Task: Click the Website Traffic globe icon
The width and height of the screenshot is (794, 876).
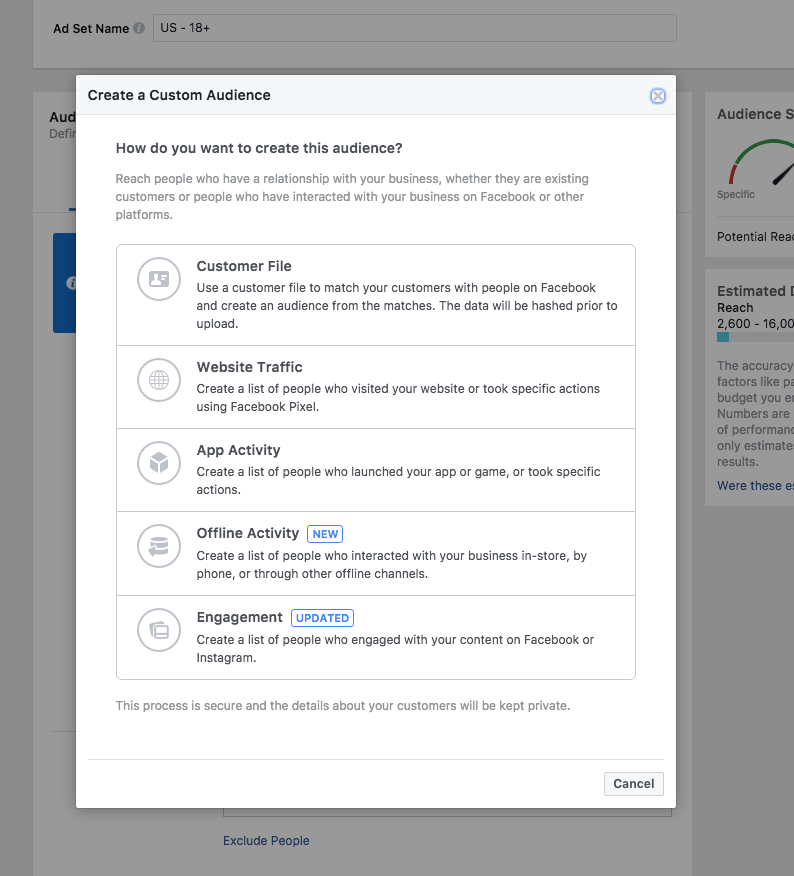Action: [159, 380]
